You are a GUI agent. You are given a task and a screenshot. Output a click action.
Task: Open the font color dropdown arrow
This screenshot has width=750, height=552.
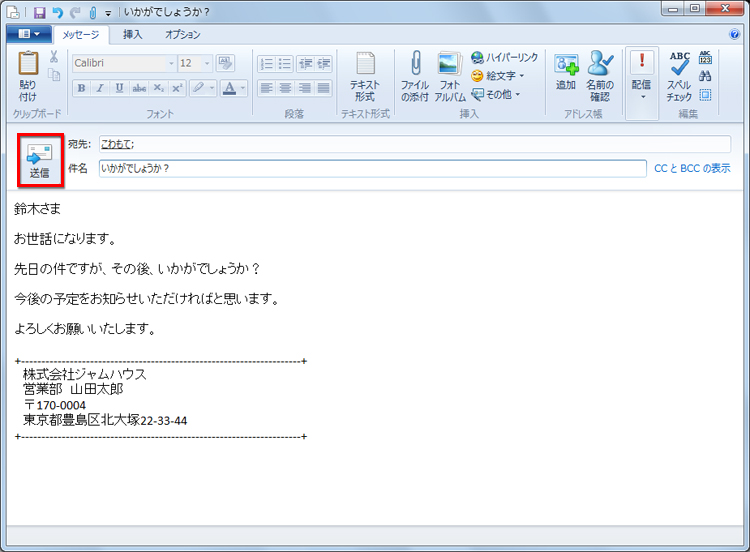click(x=243, y=88)
